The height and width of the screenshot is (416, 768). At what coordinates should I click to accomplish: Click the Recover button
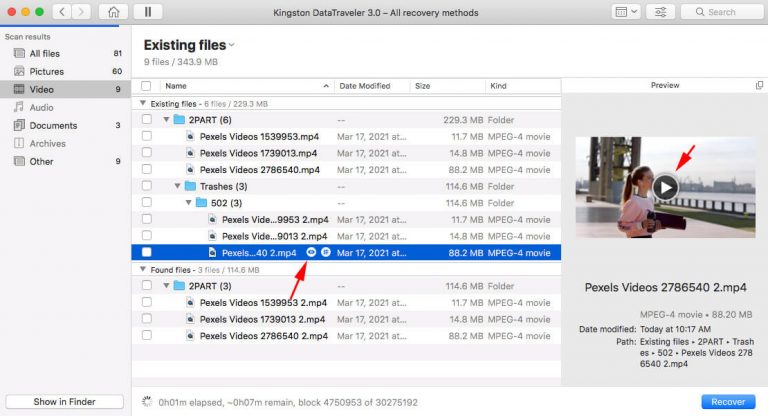click(728, 402)
